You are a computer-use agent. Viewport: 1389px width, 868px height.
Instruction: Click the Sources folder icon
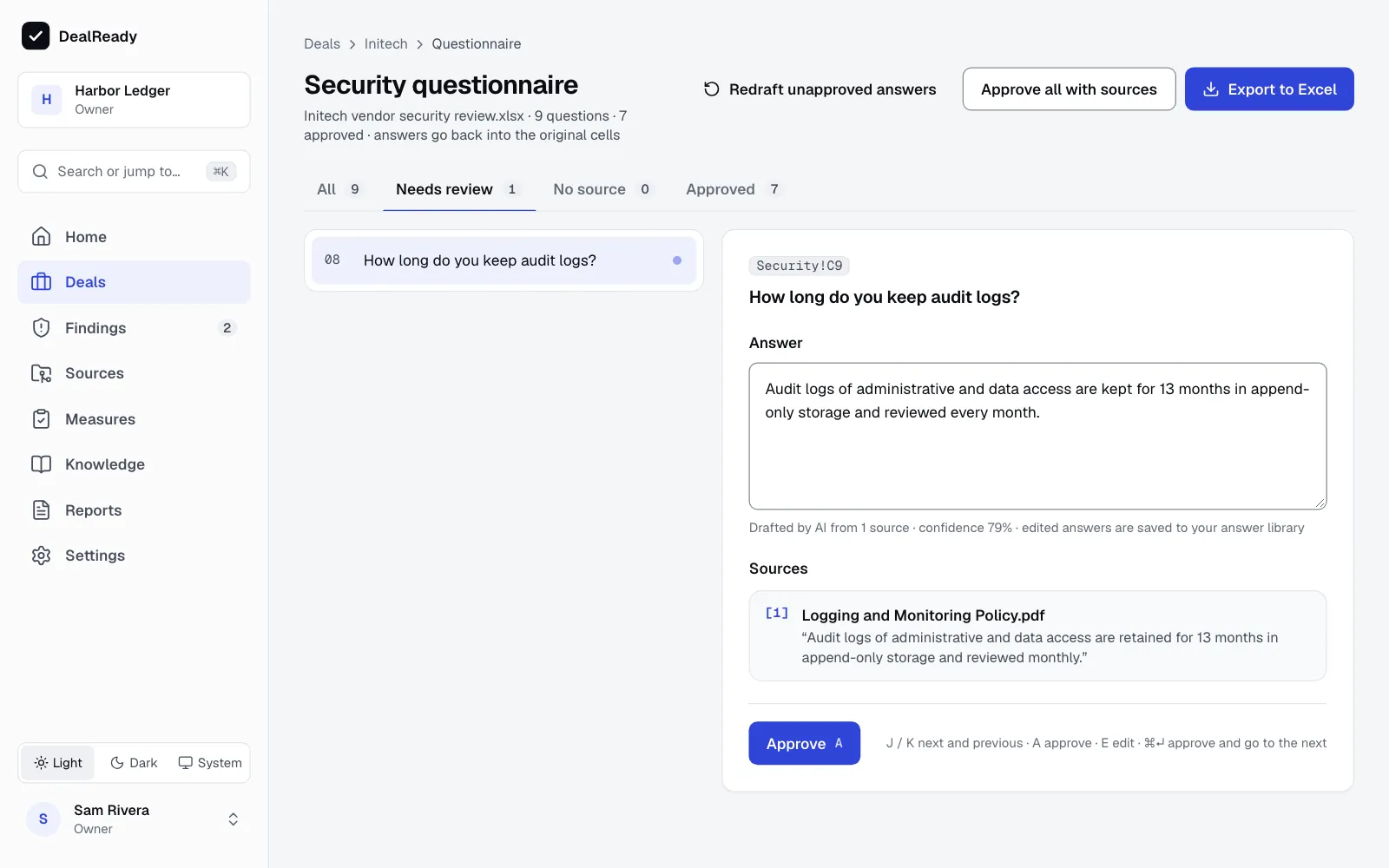pos(41,373)
